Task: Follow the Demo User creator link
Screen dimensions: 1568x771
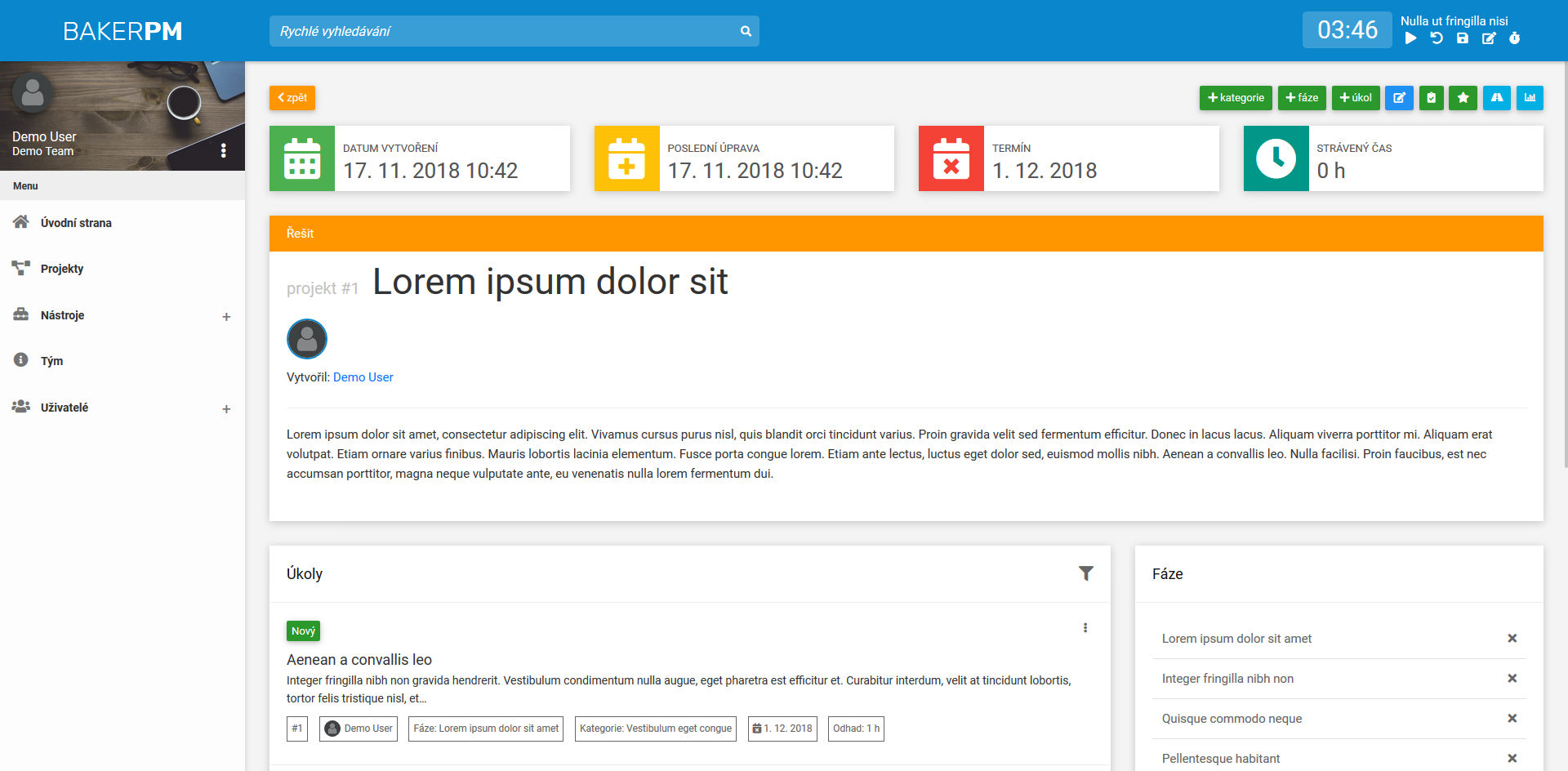Action: pyautogui.click(x=363, y=377)
